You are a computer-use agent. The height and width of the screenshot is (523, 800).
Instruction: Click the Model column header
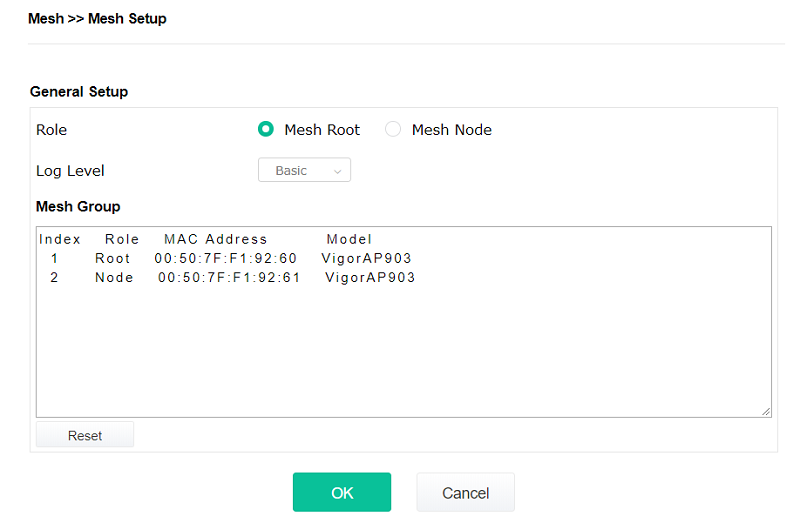pos(349,239)
